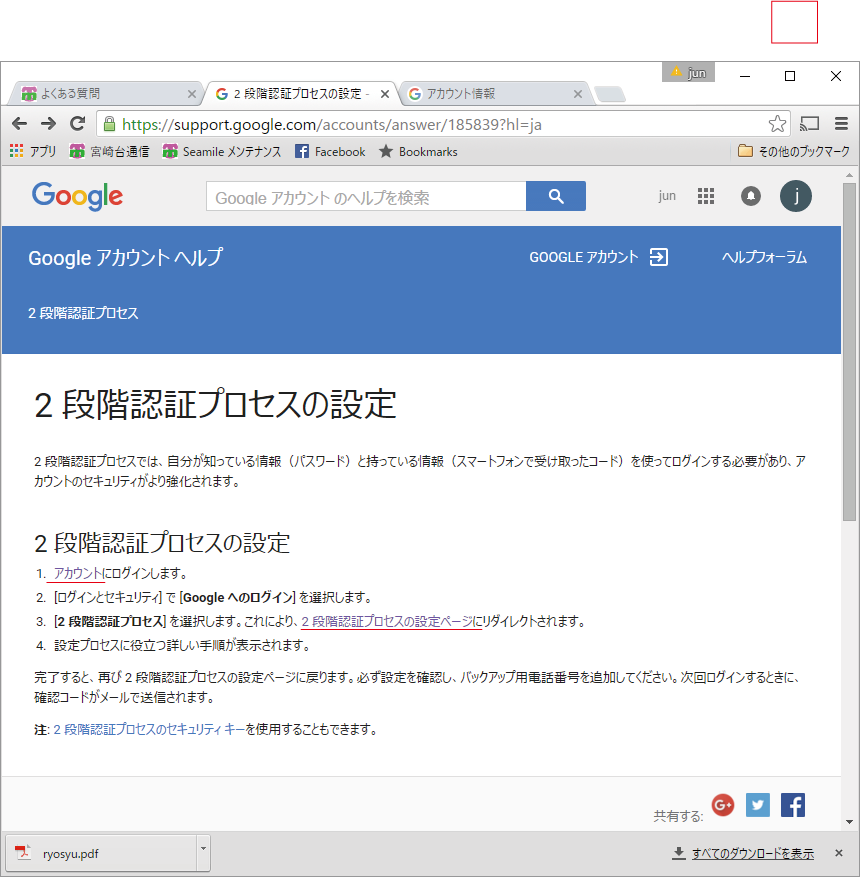Open the 宮崎台通信 bookmark

[109, 151]
